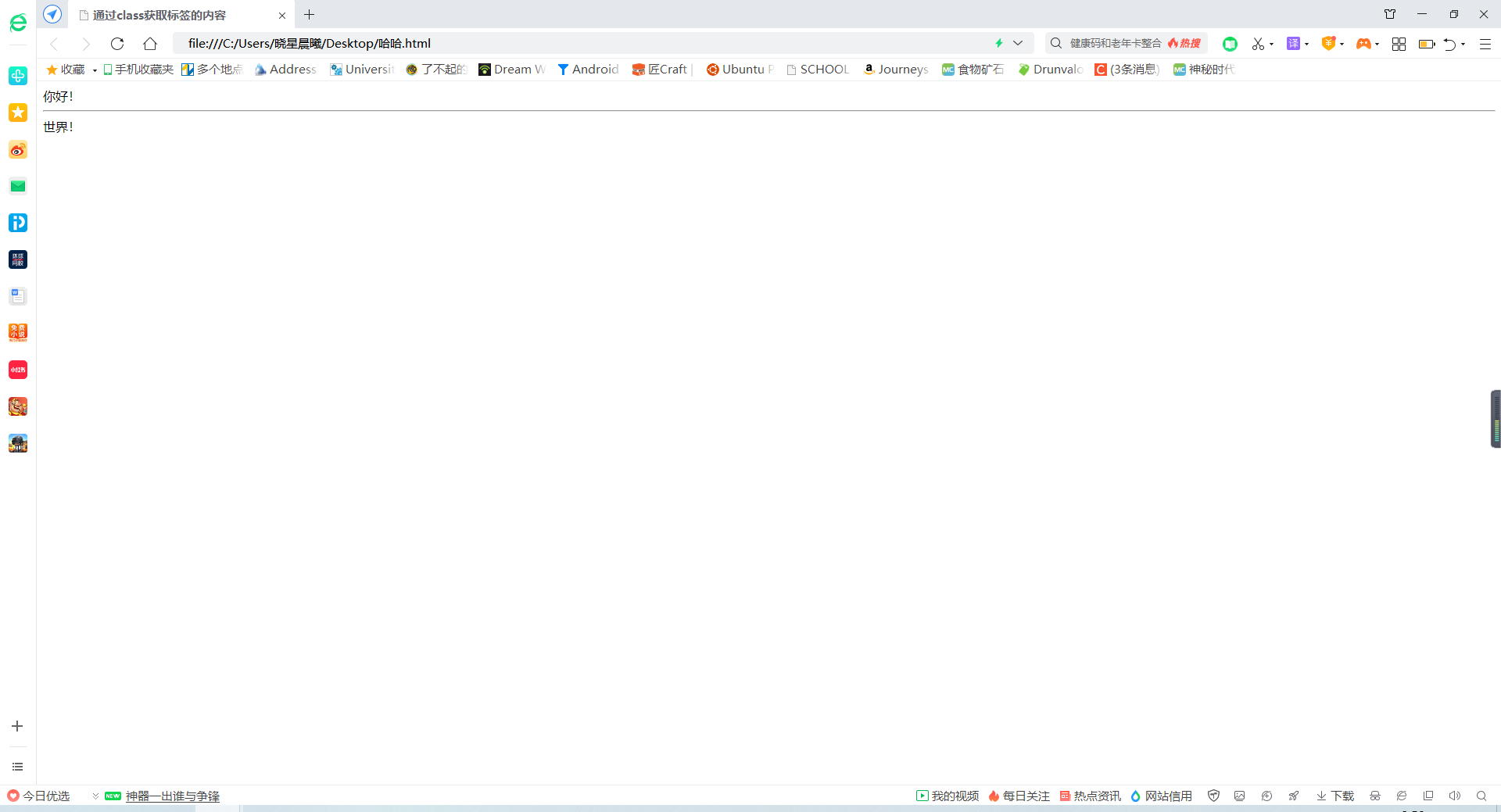
Task: Open the Ubuntu bookmark
Action: point(740,70)
